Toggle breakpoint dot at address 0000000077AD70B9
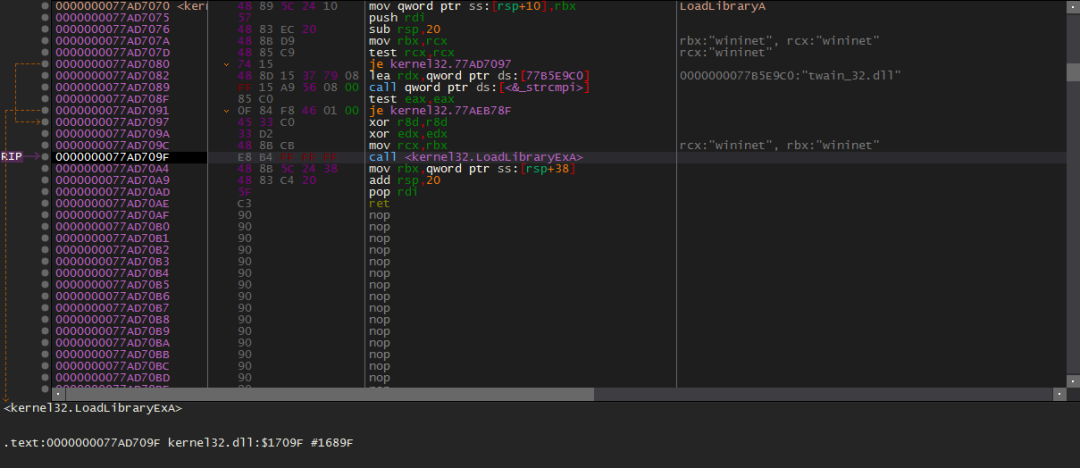The image size is (1080, 468). click(x=45, y=331)
